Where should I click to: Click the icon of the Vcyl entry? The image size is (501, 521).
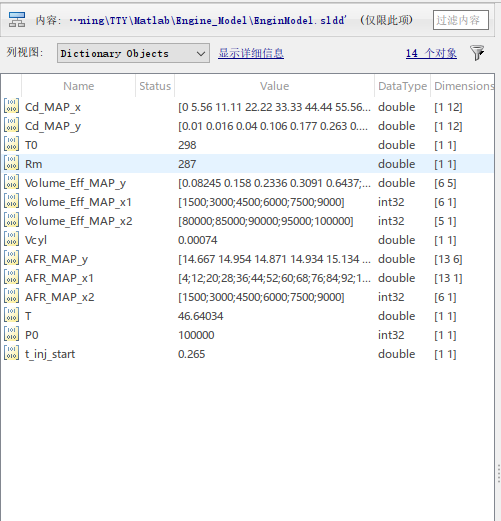click(x=11, y=240)
